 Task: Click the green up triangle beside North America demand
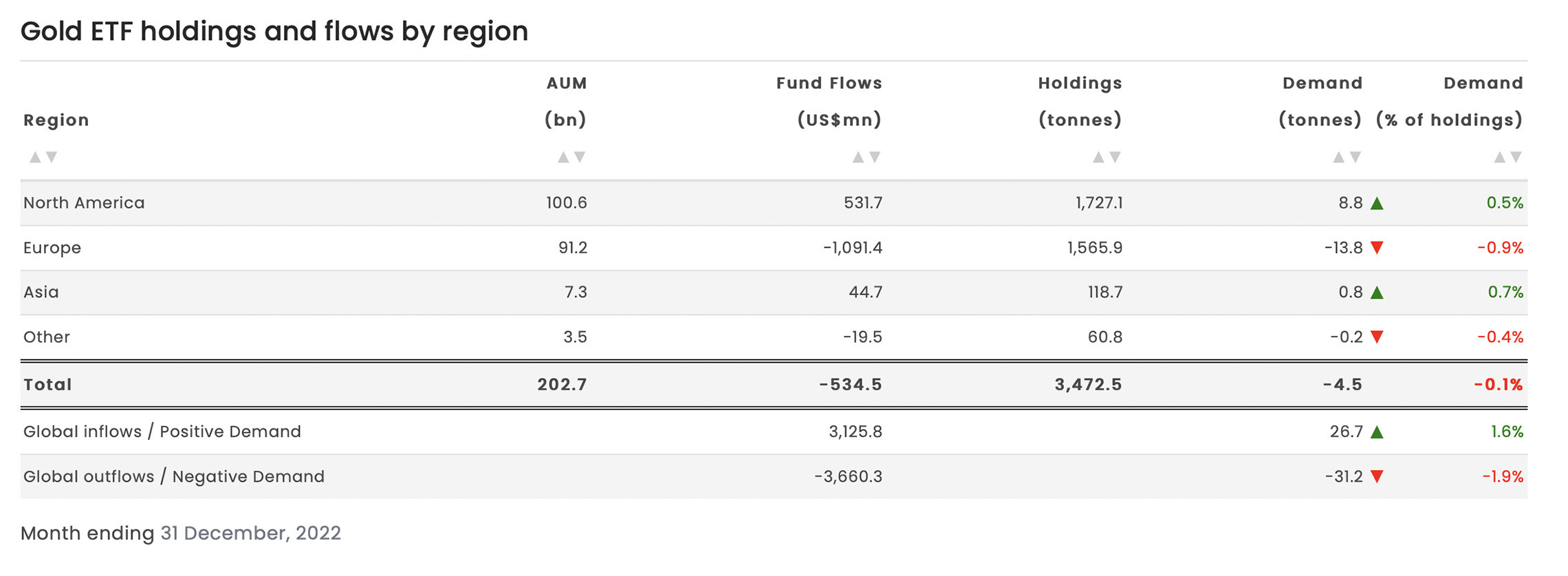tap(1377, 204)
